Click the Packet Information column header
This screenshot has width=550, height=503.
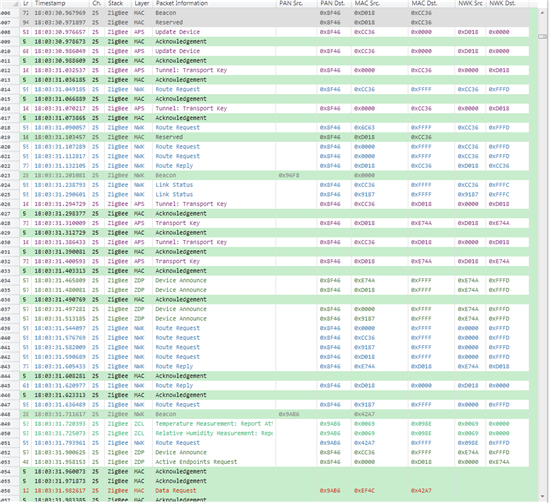tap(214, 4)
